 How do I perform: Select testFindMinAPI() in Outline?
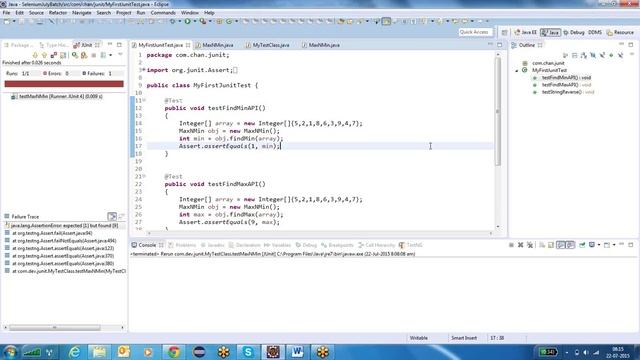click(x=562, y=78)
